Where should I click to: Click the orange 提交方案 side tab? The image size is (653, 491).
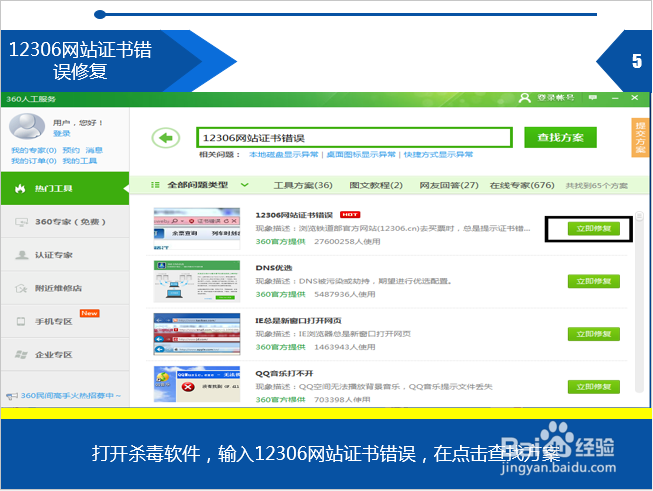pos(641,137)
